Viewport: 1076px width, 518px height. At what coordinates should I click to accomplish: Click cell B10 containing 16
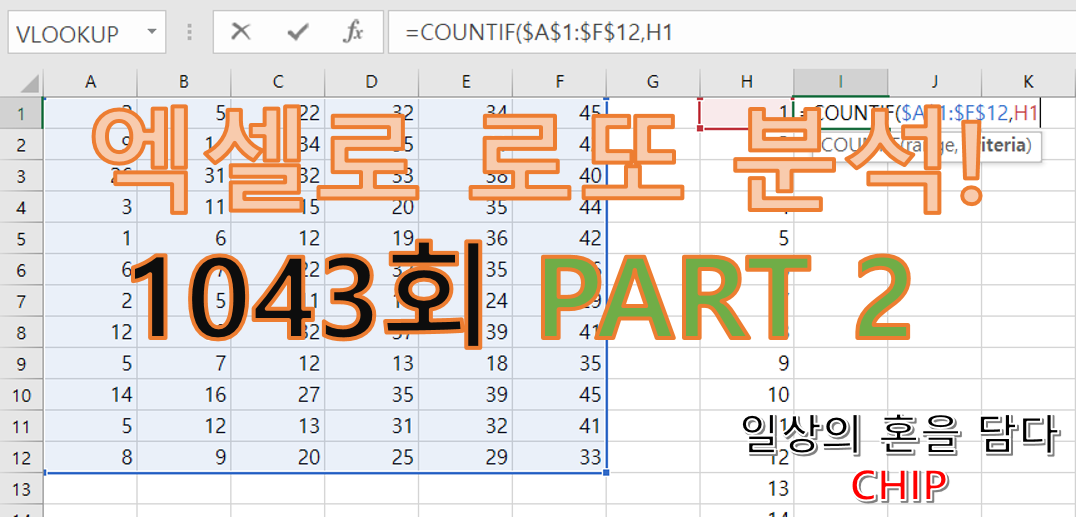[184, 395]
